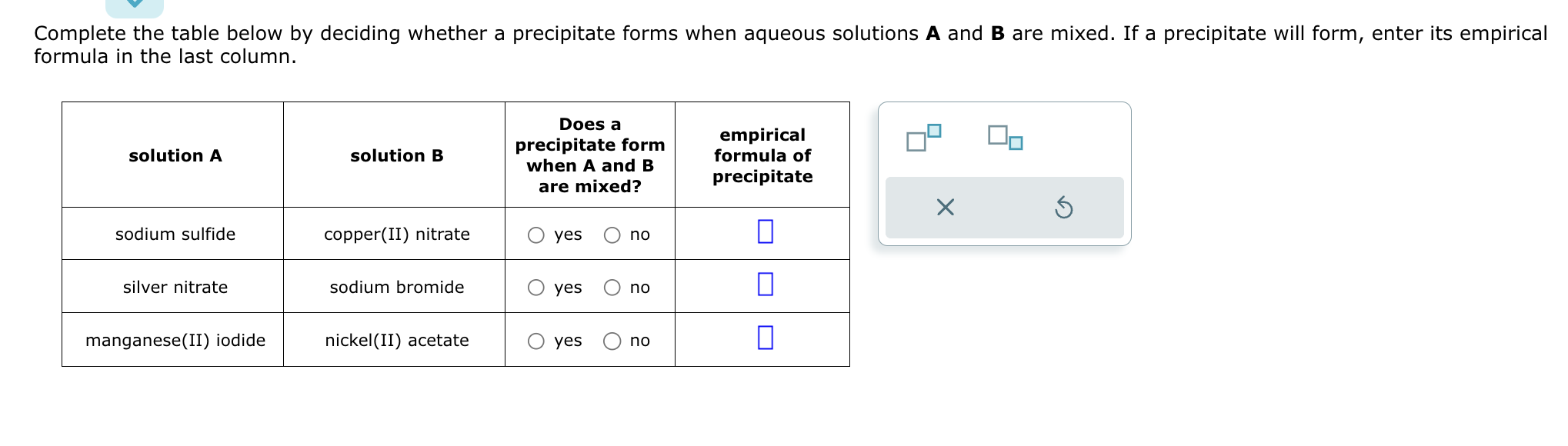Viewport: 1568px width, 446px height.
Task: Select yes for sodium sulfide and copper(II) nitrate
Action: [536, 235]
